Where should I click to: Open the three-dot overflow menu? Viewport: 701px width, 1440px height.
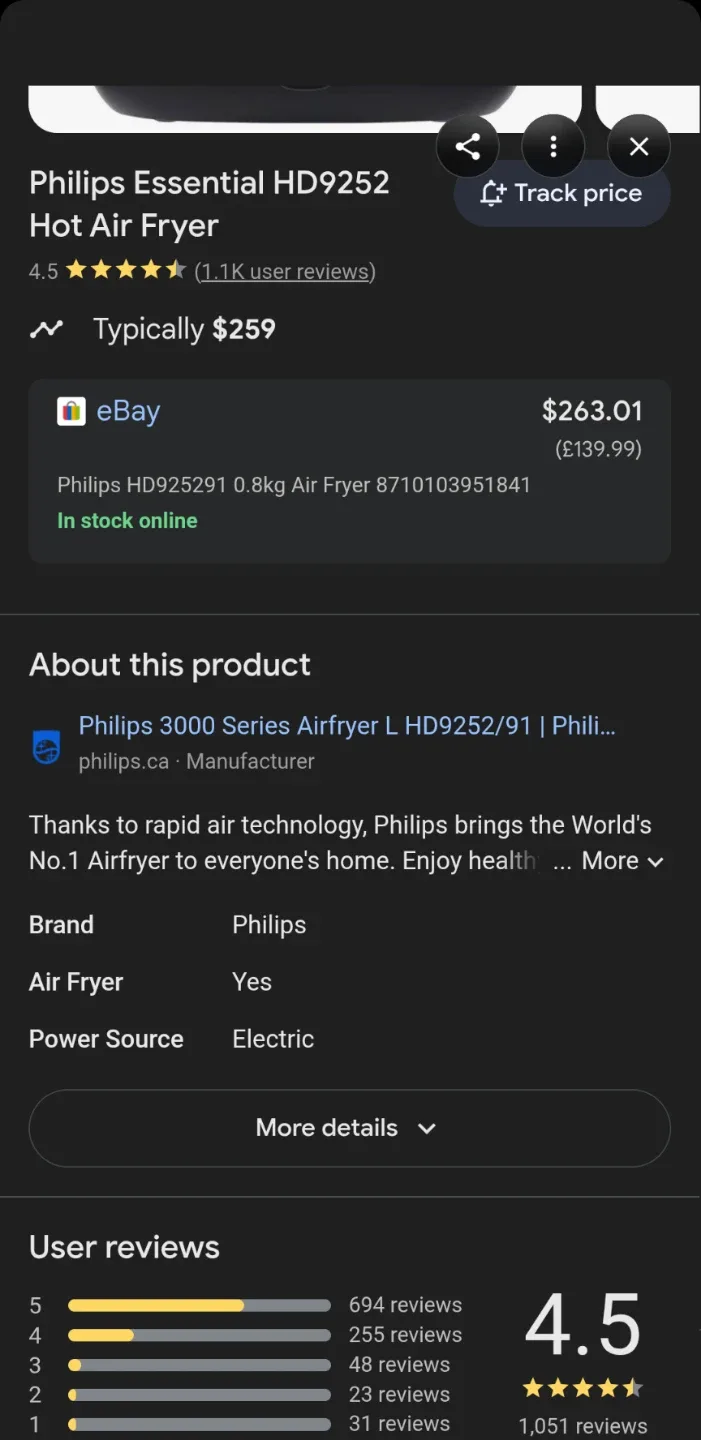553,146
